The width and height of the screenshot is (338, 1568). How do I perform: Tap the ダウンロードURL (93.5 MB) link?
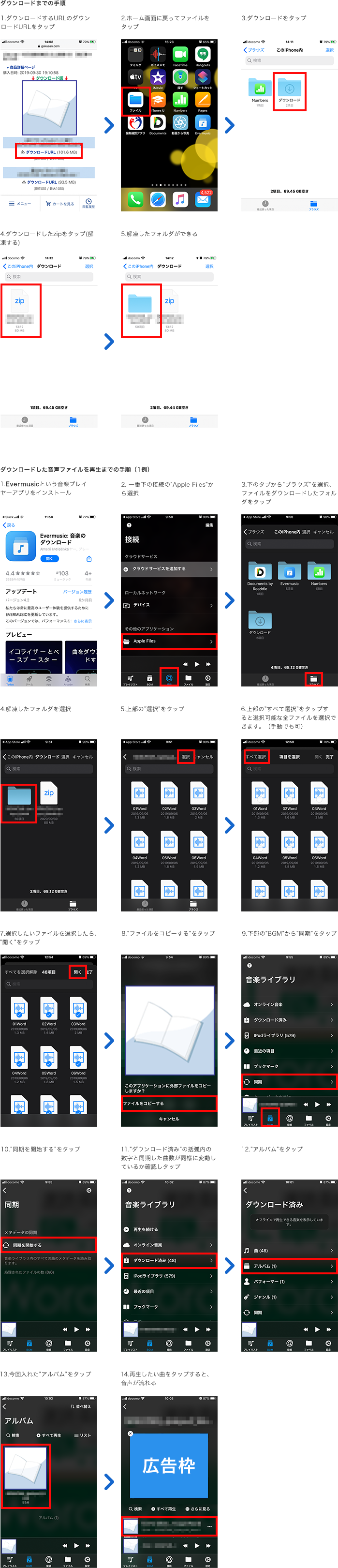(x=49, y=182)
